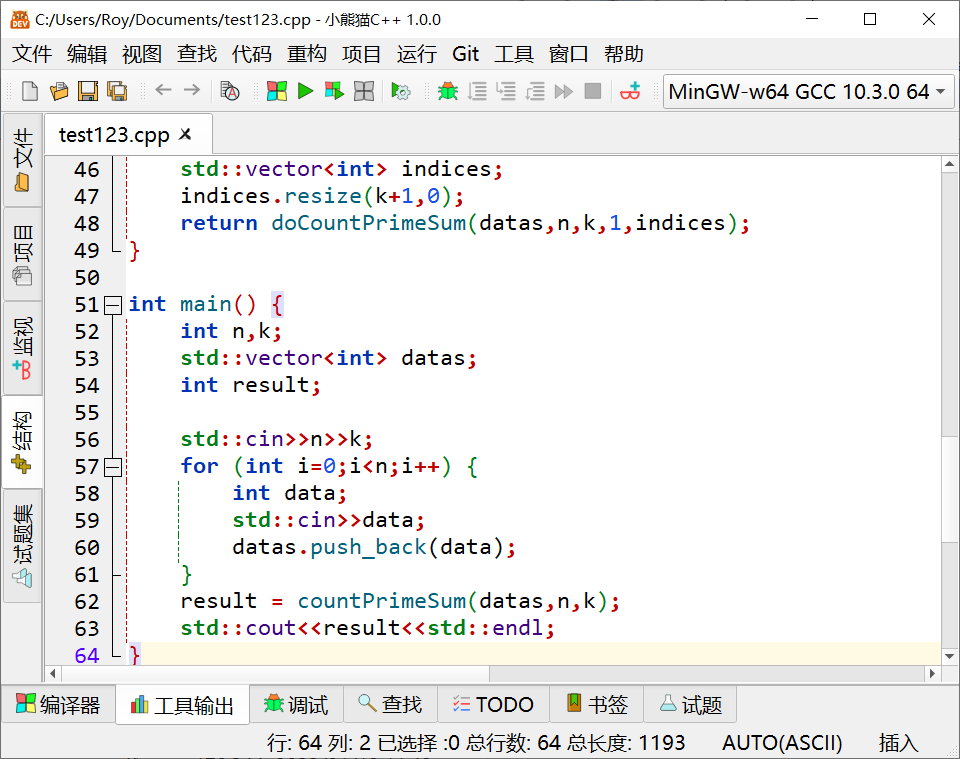The height and width of the screenshot is (759, 960).
Task: Click the vertical scrollbar up arrow
Action: (x=950, y=164)
